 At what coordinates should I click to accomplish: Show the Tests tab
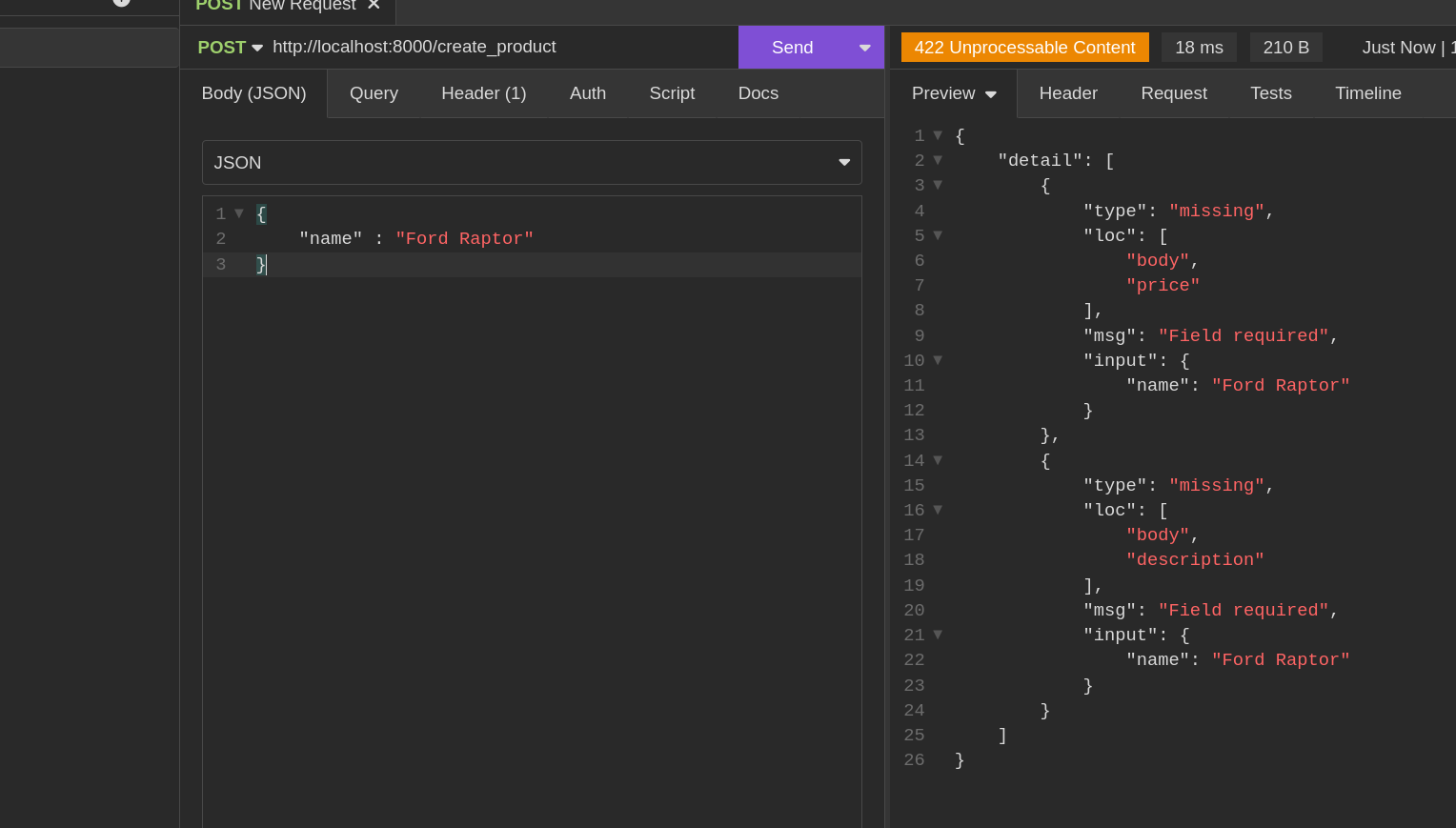point(1270,93)
